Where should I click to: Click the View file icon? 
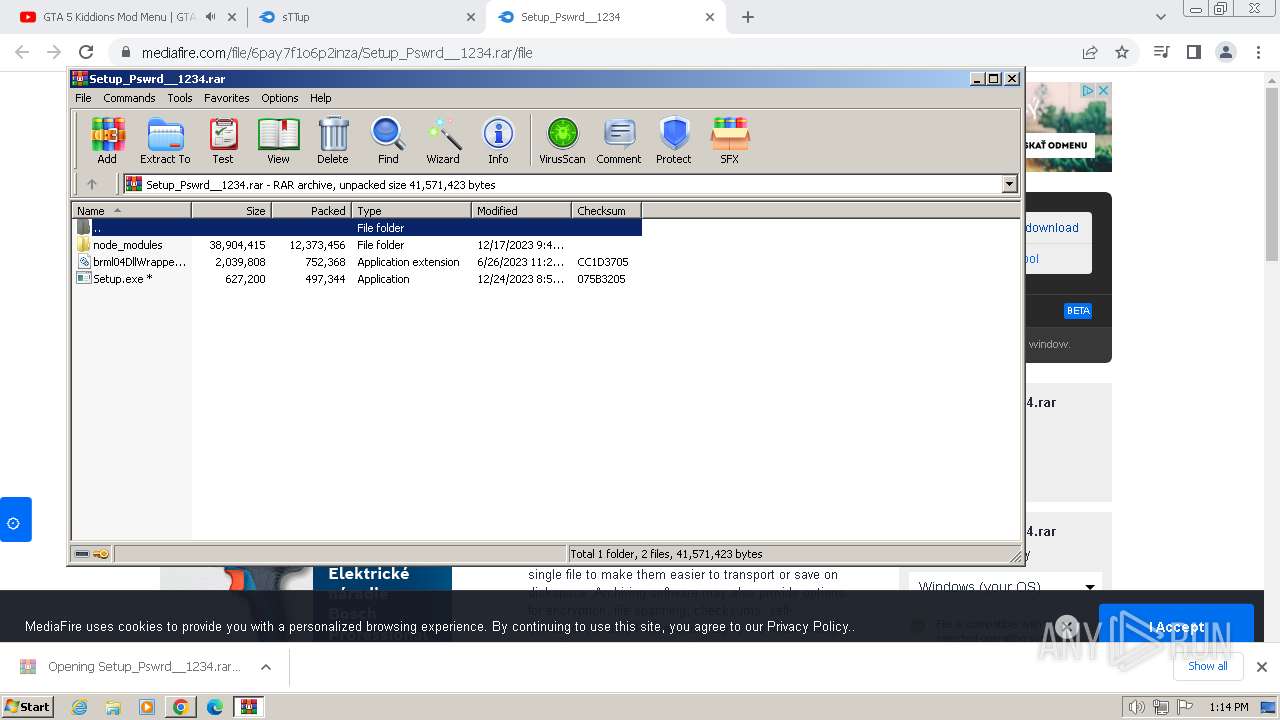coord(278,140)
